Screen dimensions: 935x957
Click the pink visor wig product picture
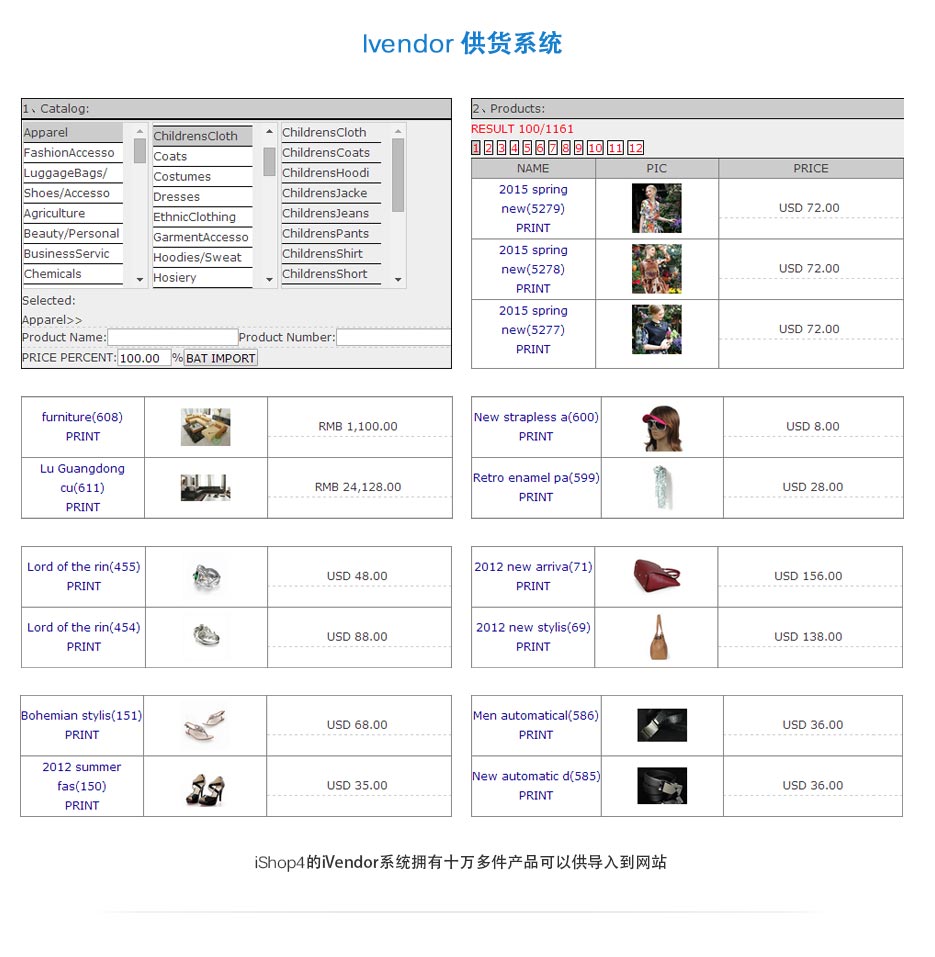(x=662, y=427)
